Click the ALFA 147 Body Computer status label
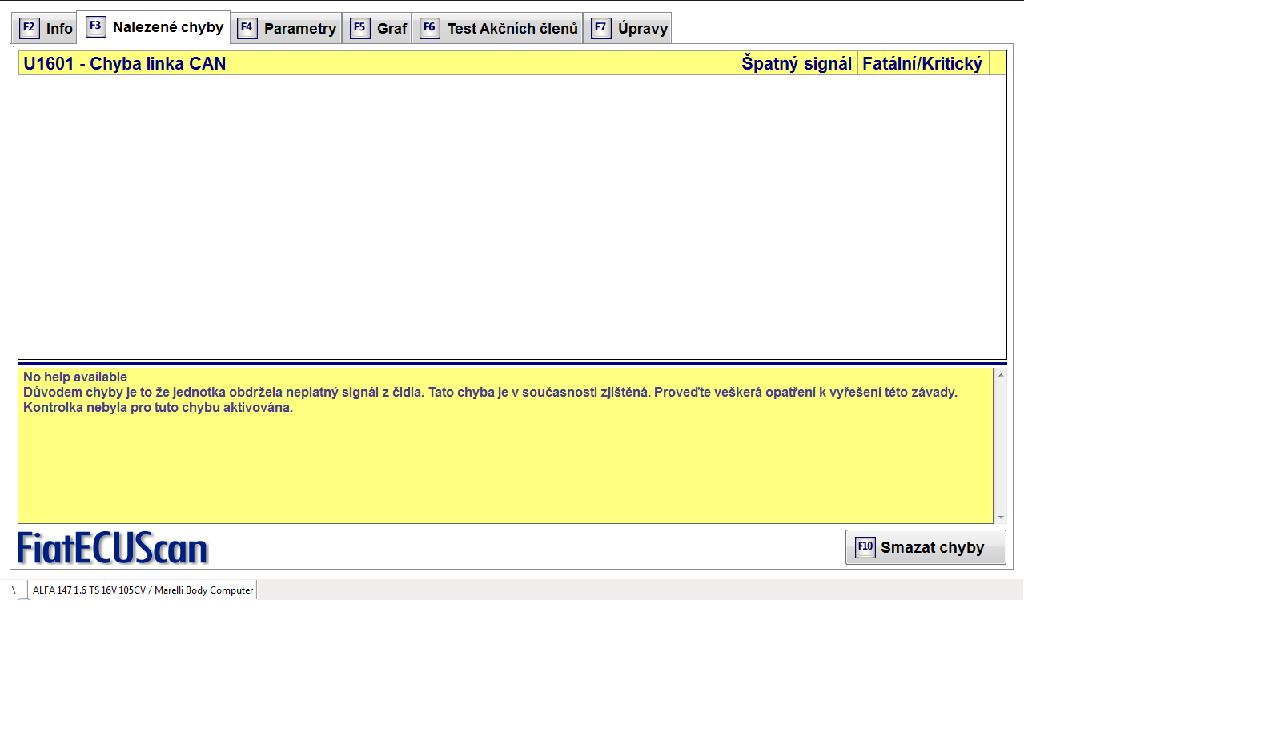1279x749 pixels. coord(143,591)
